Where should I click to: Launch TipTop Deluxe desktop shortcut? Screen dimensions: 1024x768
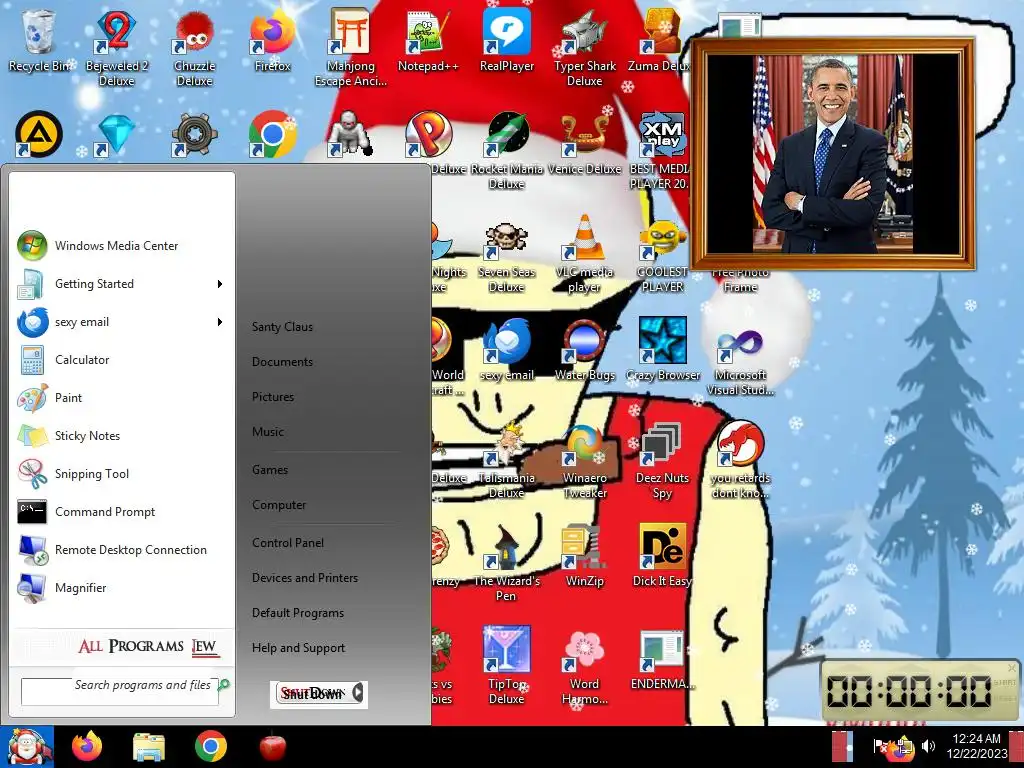pos(507,666)
